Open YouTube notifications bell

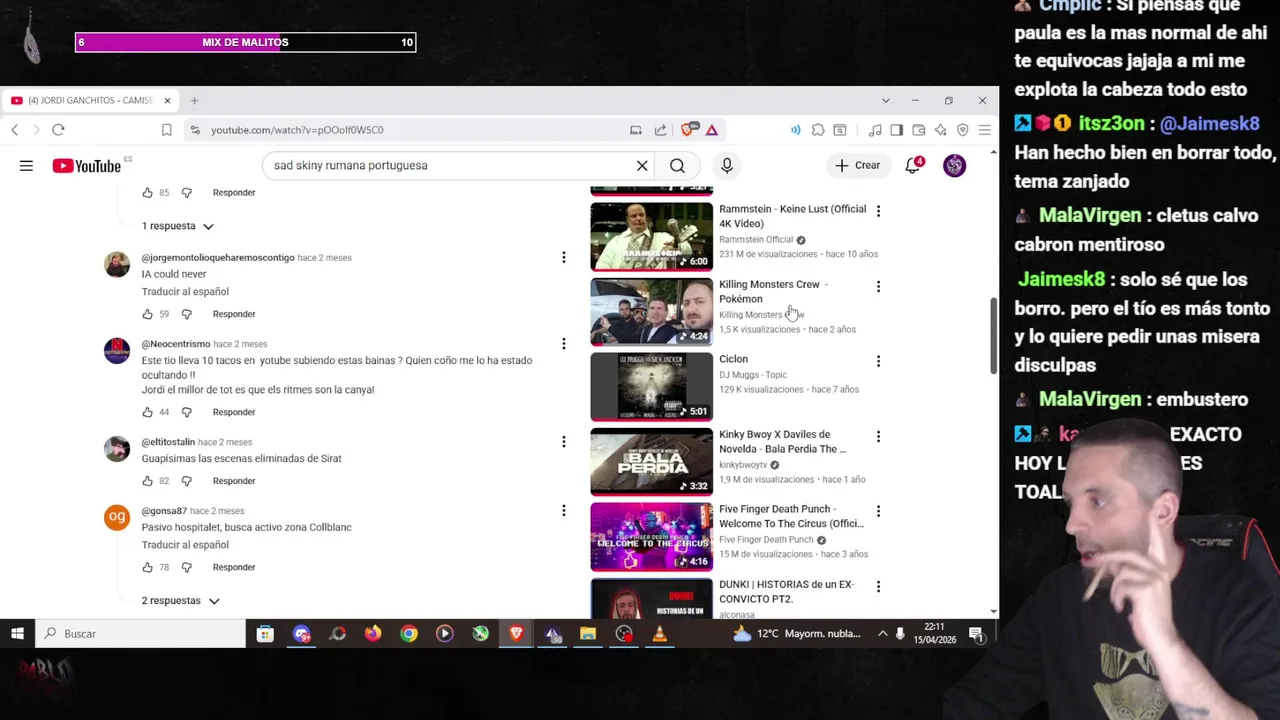(912, 165)
